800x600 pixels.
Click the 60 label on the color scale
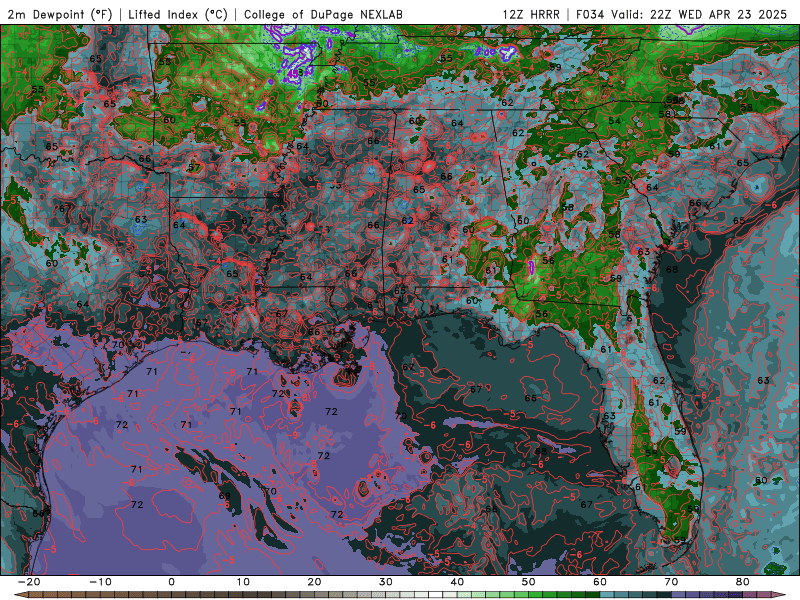tap(600, 582)
